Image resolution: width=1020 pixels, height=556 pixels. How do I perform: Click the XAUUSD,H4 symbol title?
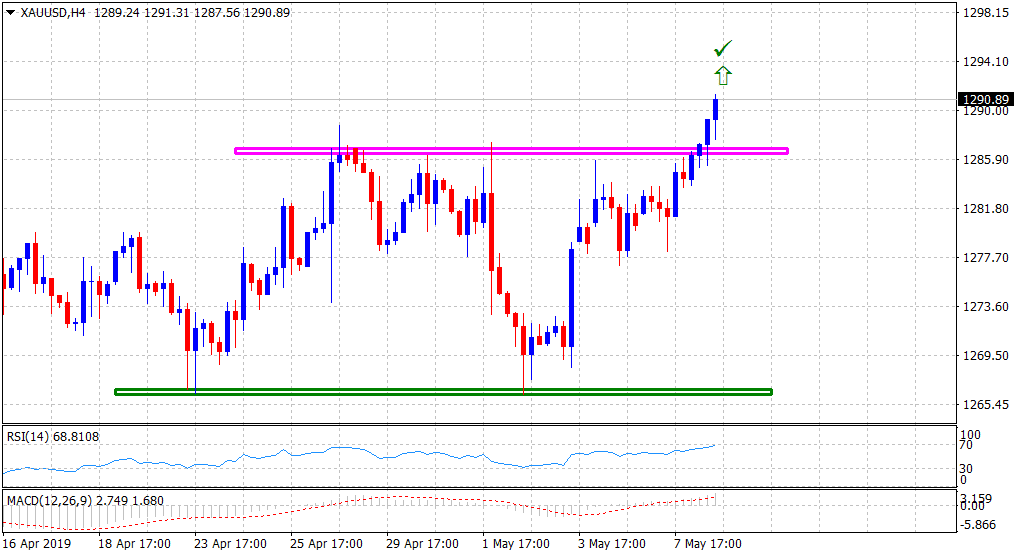[x=53, y=12]
